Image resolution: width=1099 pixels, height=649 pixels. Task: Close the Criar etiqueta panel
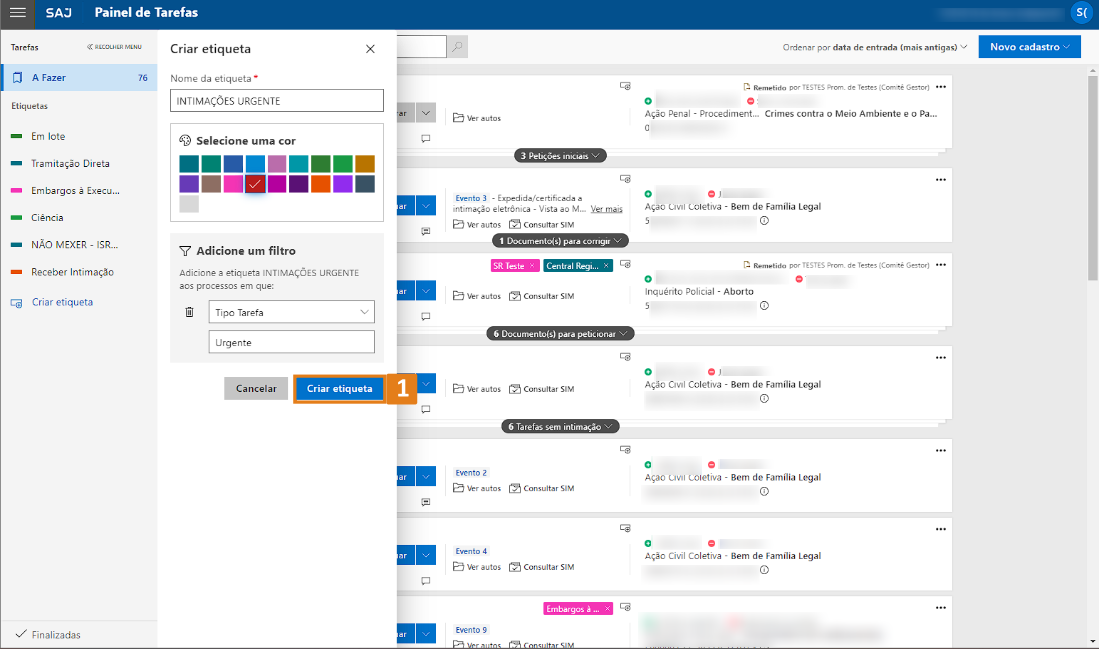tap(370, 49)
